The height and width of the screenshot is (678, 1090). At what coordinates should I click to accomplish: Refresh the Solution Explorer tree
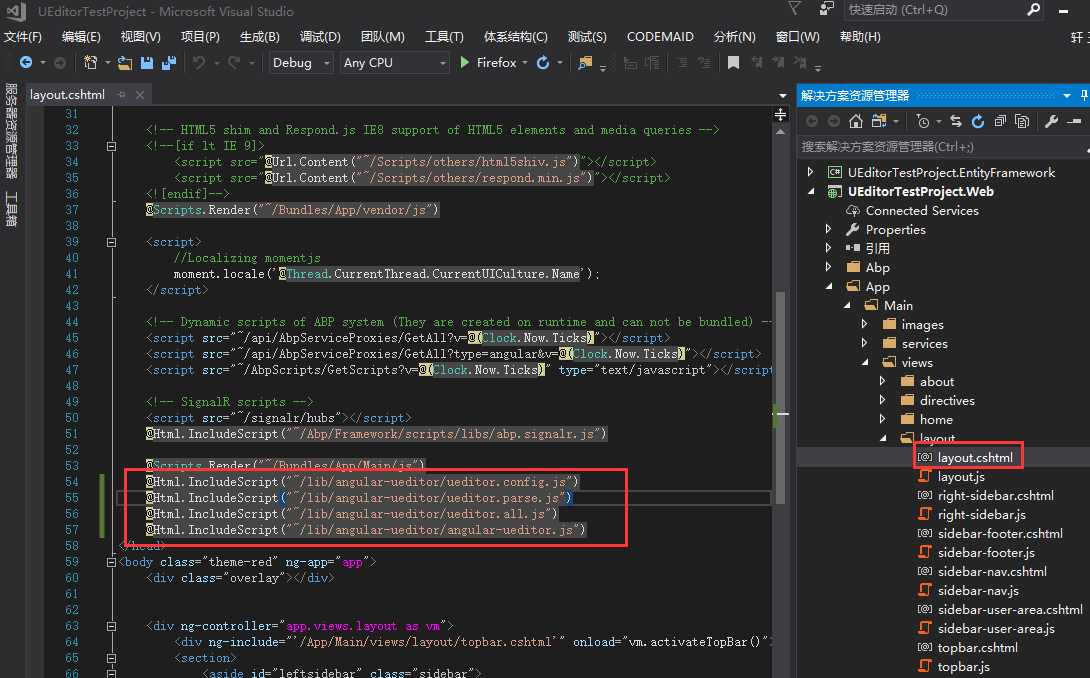(x=978, y=121)
